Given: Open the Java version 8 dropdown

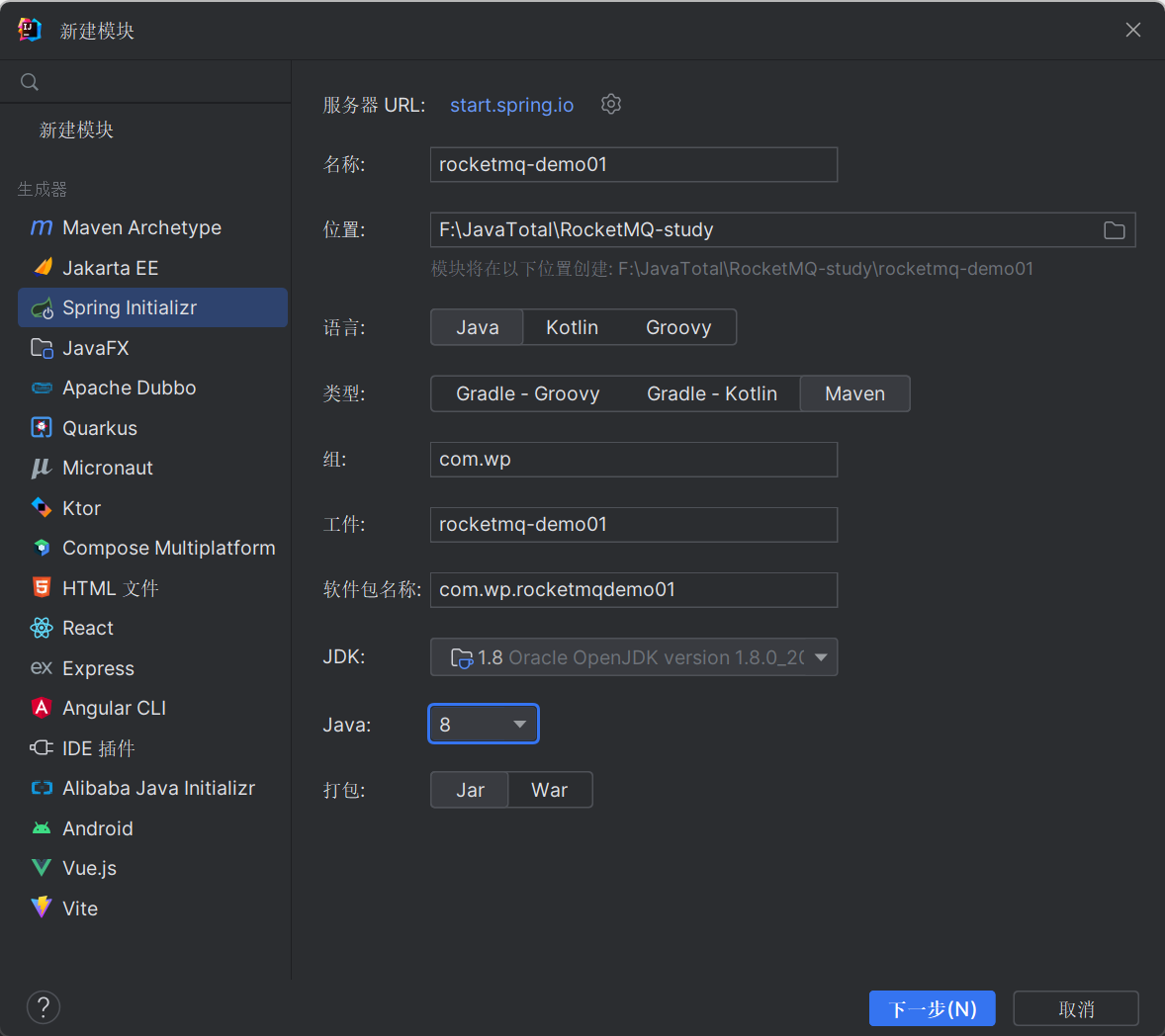Looking at the screenshot, I should point(483,724).
